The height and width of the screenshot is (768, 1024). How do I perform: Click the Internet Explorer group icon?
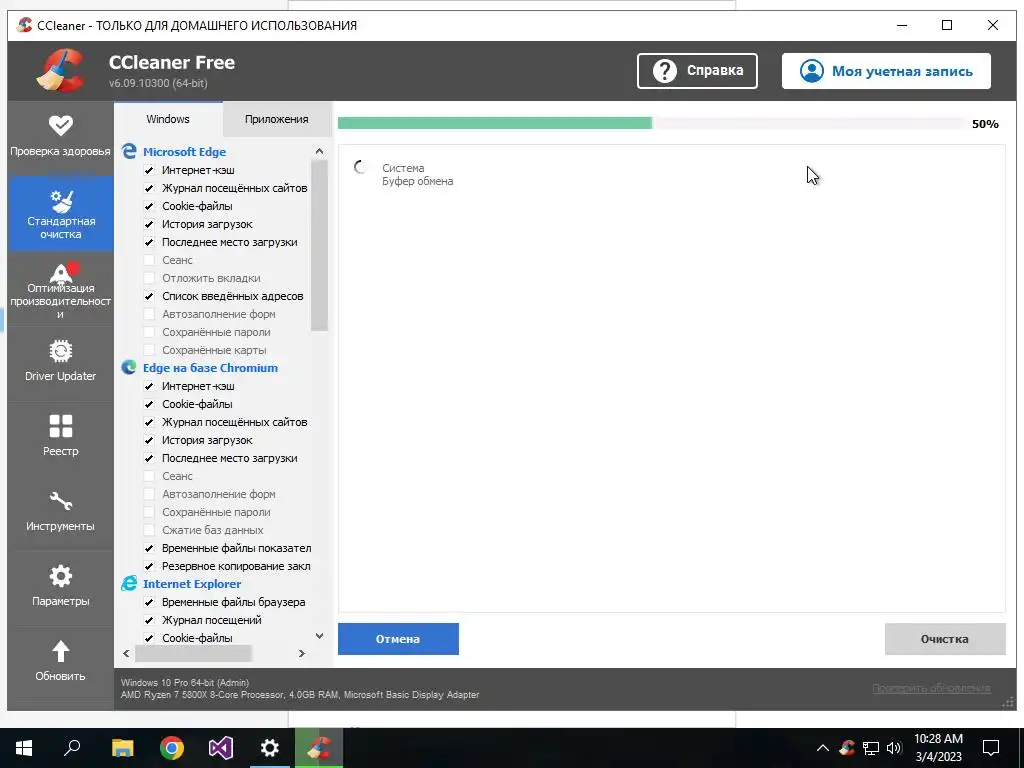(x=129, y=584)
